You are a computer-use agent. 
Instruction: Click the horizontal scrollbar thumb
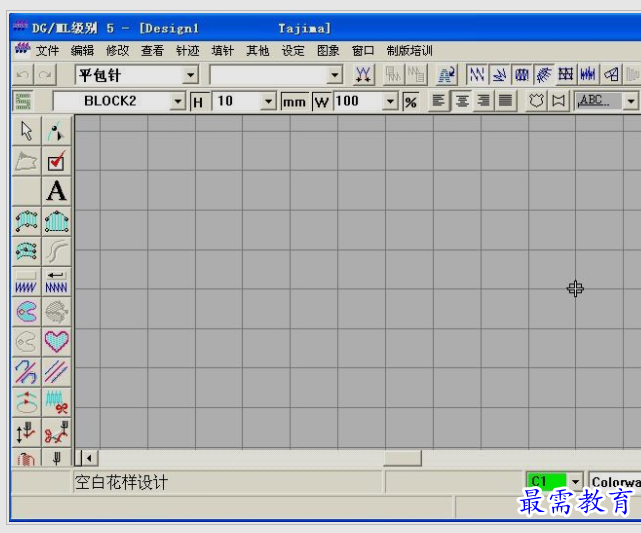tap(402, 458)
